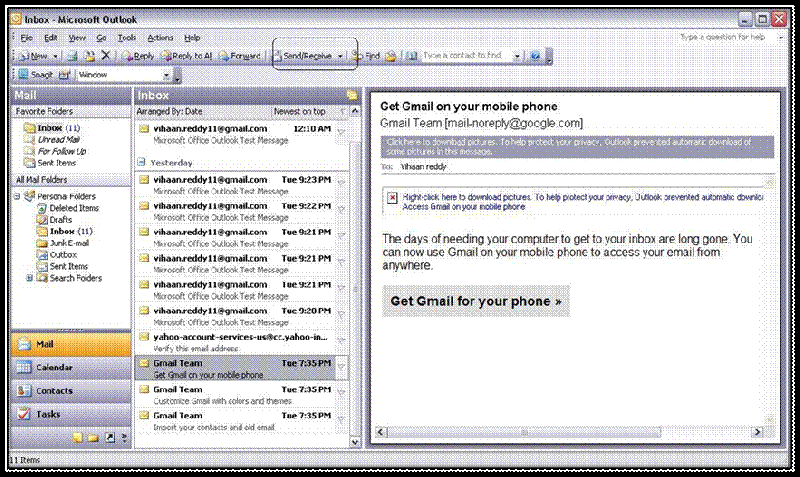Flag the 'Customize Gmail with colors and themes' message
Image resolution: width=800 pixels, height=477 pixels.
(341, 393)
